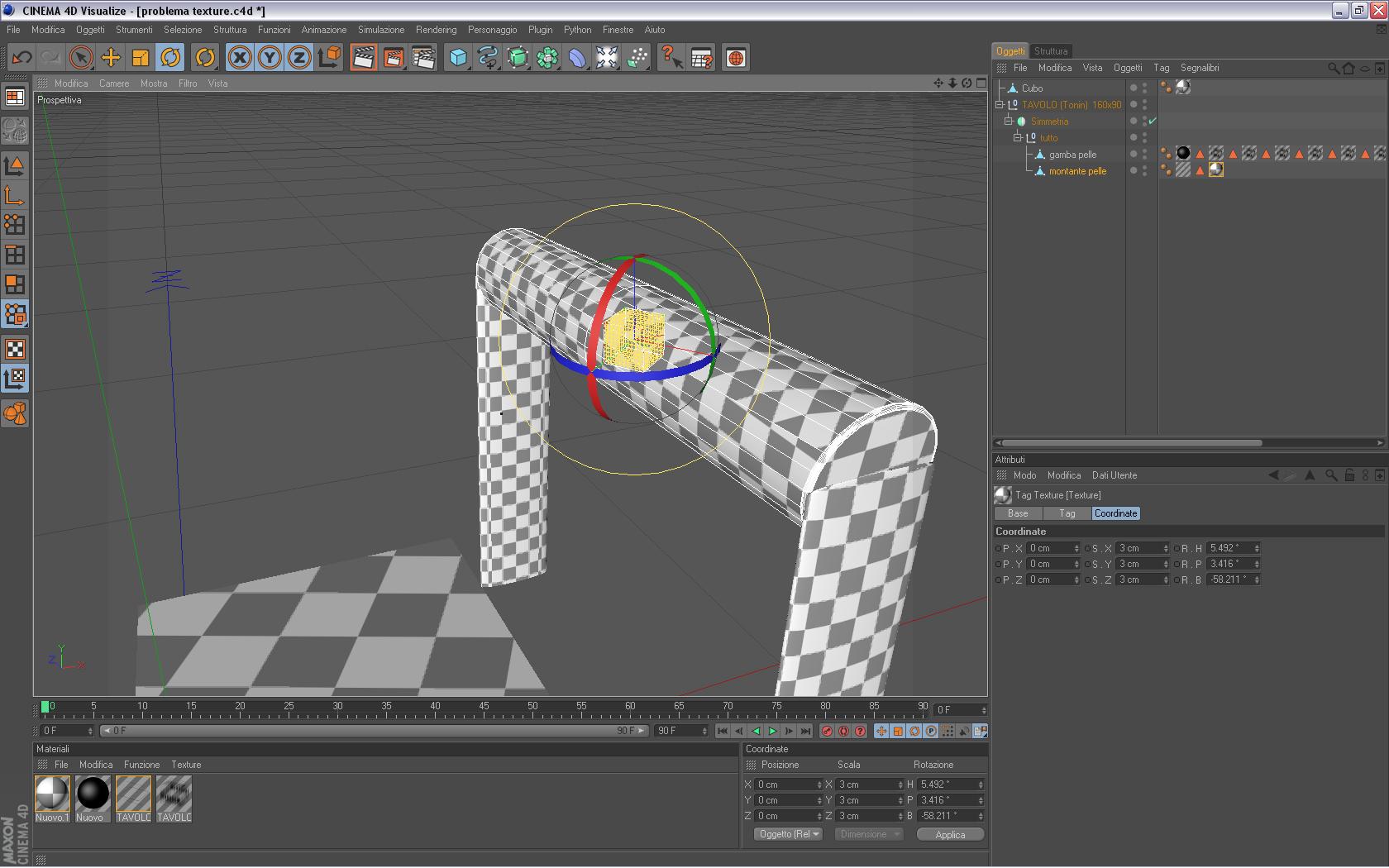Image resolution: width=1389 pixels, height=868 pixels.
Task: Click the house icon in Oggetti panel
Action: 1348,68
